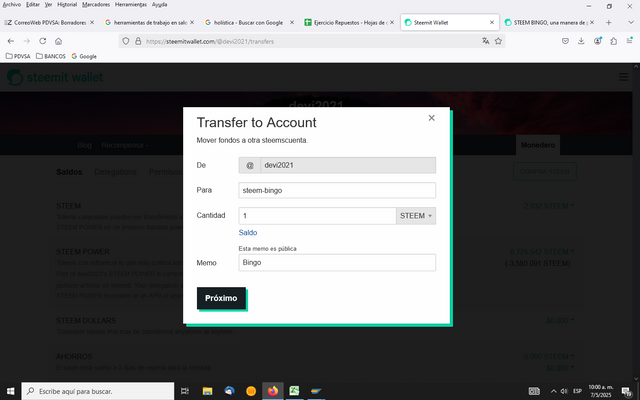This screenshot has width=640, height=400.
Task: Focus the Para recipient field
Action: coord(337,191)
